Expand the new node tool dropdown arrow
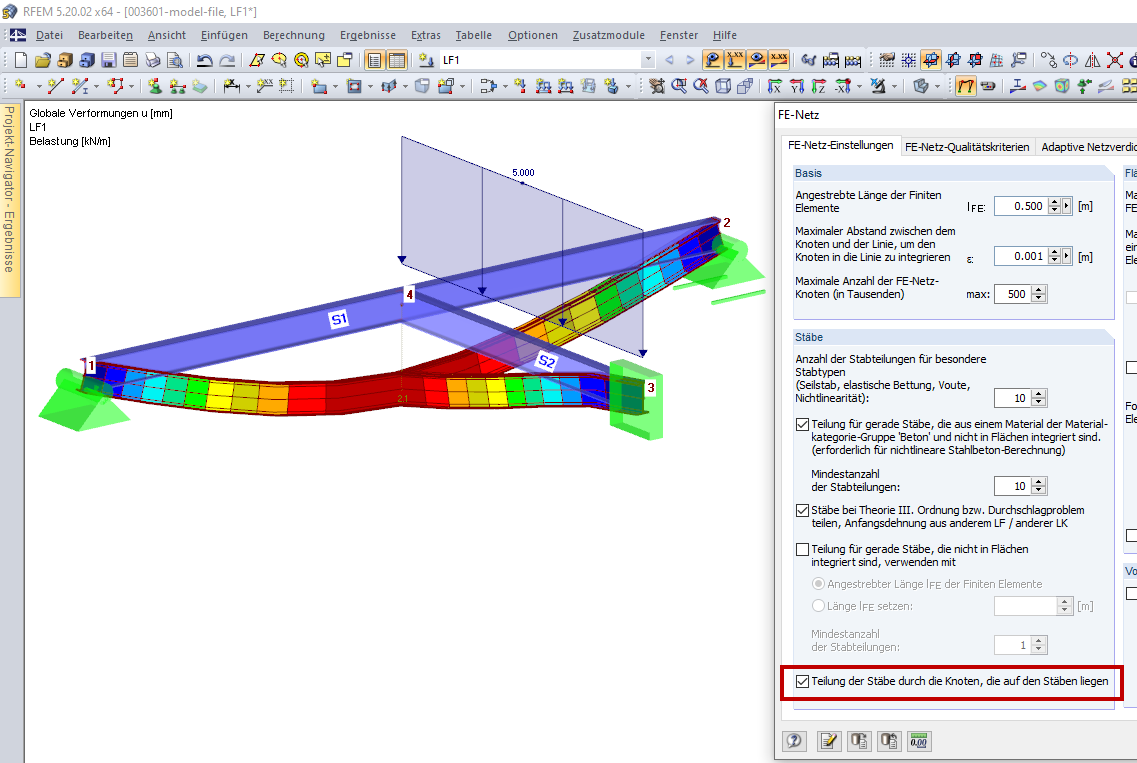 point(38,87)
